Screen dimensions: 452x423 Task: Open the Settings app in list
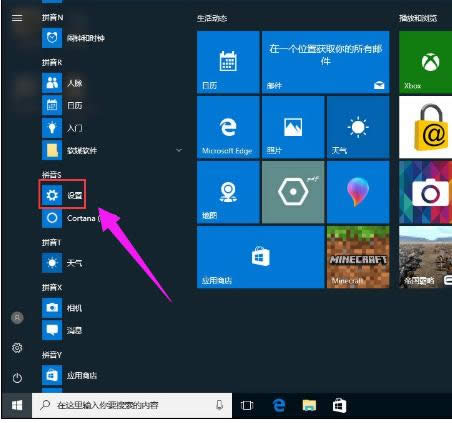[62, 195]
